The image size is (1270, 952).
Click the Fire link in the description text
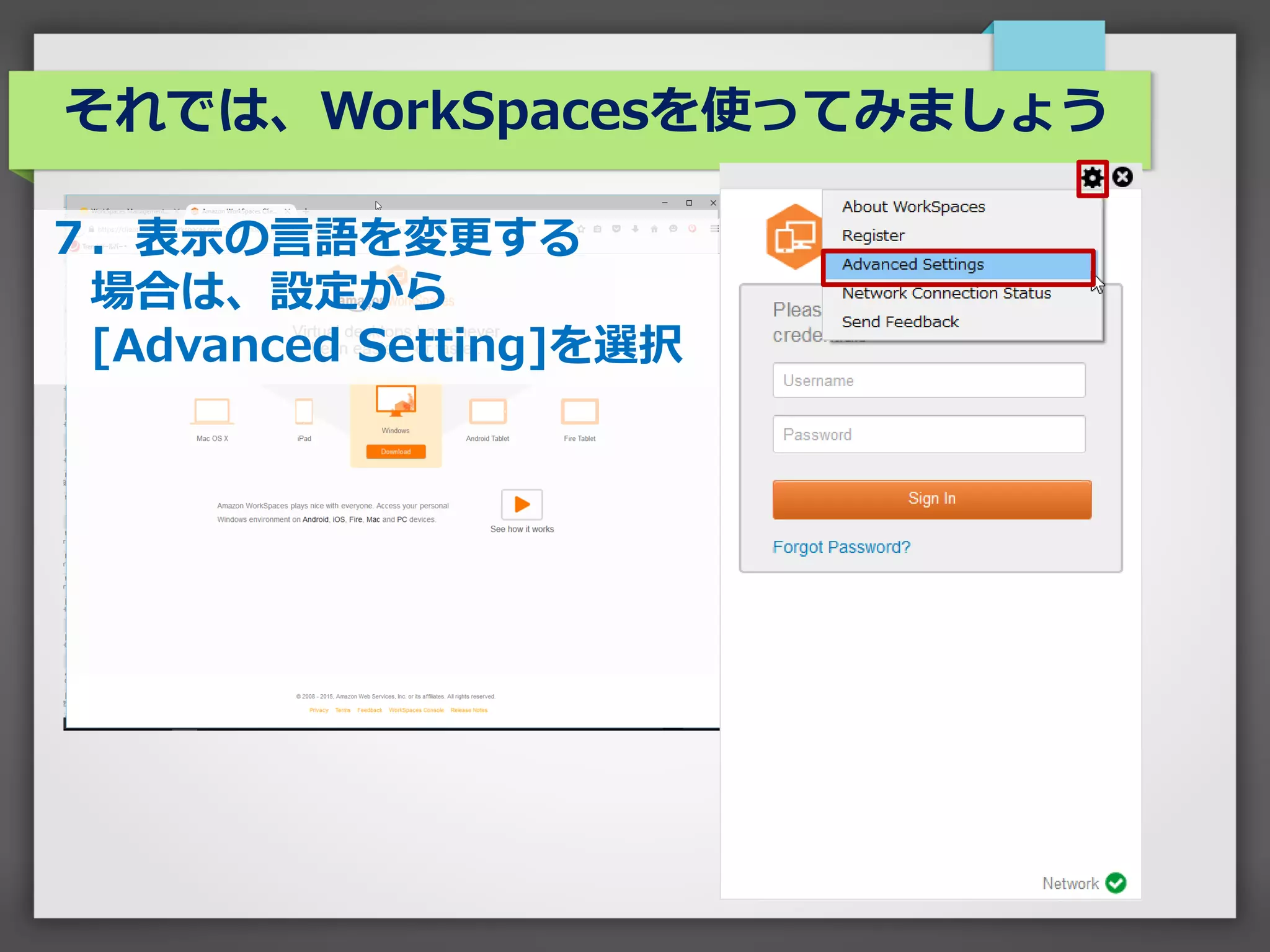[355, 519]
